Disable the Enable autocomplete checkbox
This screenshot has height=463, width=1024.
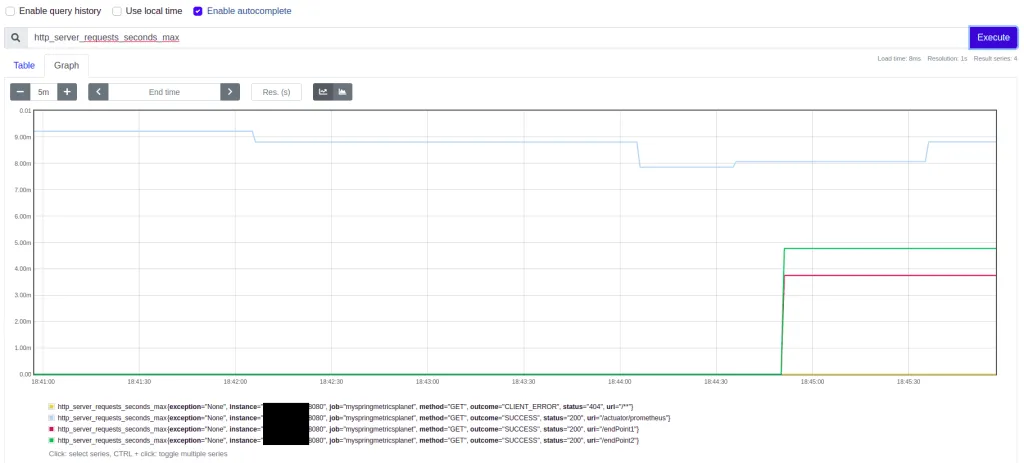198,11
